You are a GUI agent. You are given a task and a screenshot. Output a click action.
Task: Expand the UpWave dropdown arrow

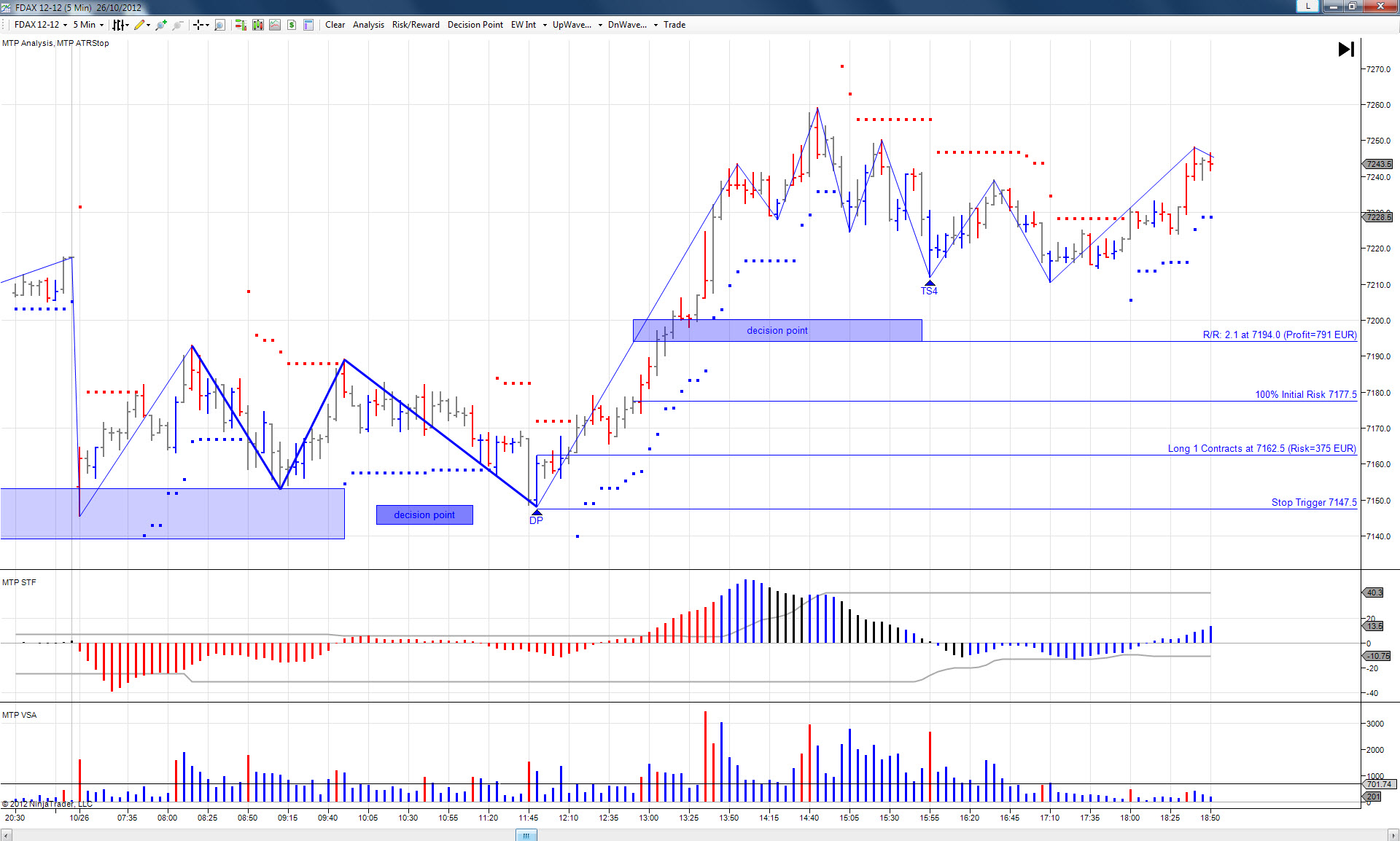[600, 25]
